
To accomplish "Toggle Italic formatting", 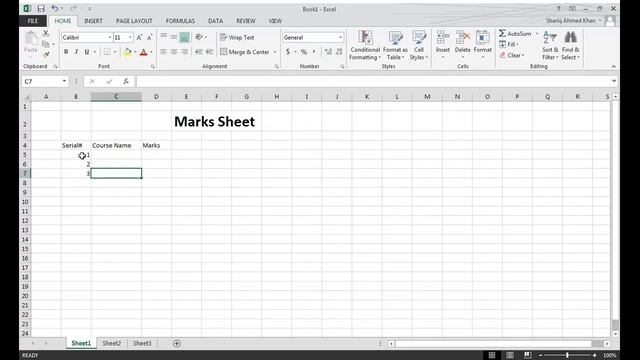I will click(76, 52).
